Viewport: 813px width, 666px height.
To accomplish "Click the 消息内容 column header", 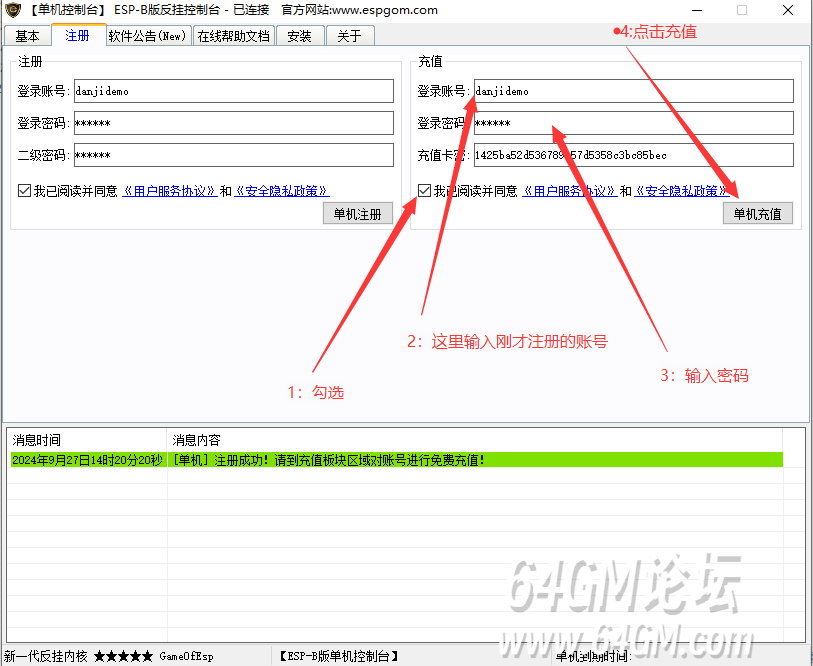I will [x=474, y=440].
